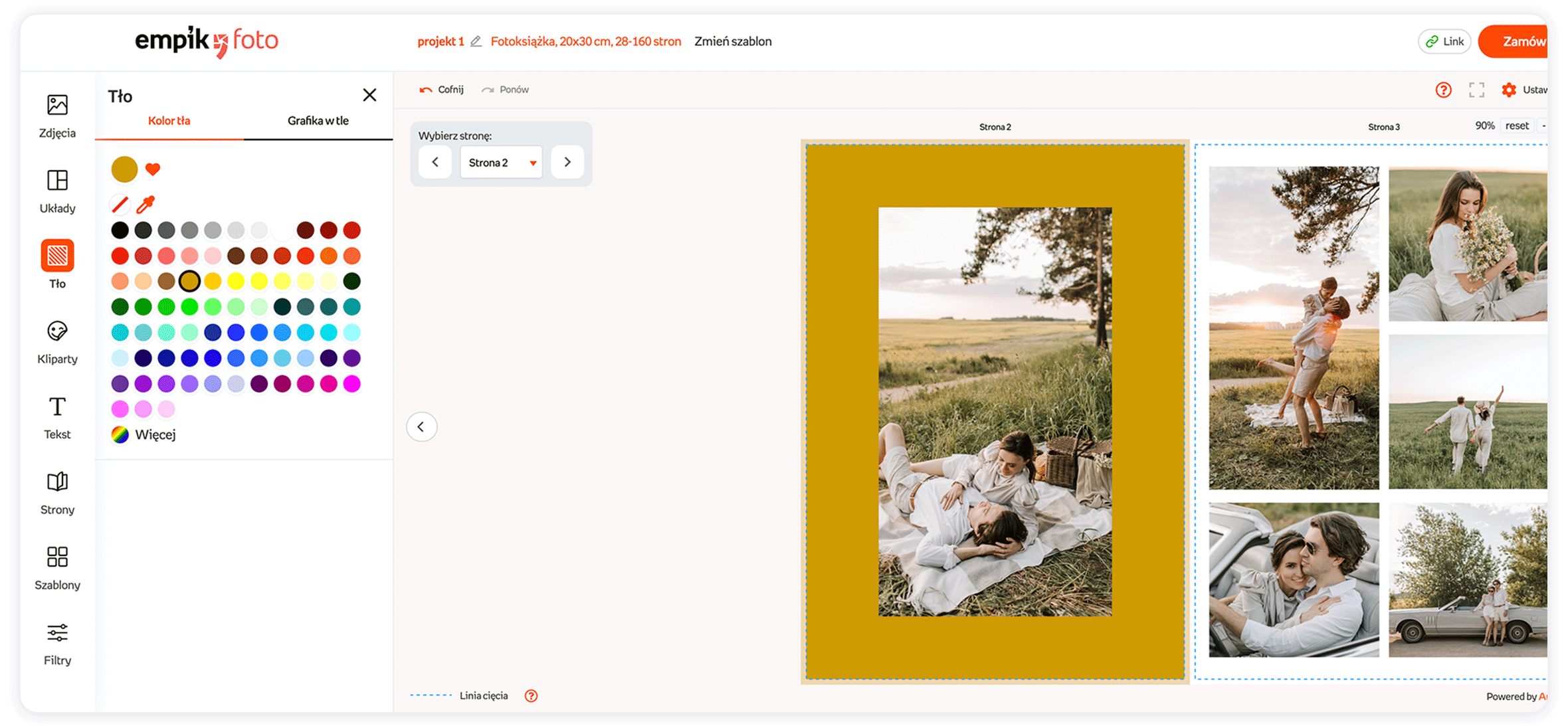Select the car couple photo thumbnail
The height and width of the screenshot is (726, 1568).
coord(1293,579)
